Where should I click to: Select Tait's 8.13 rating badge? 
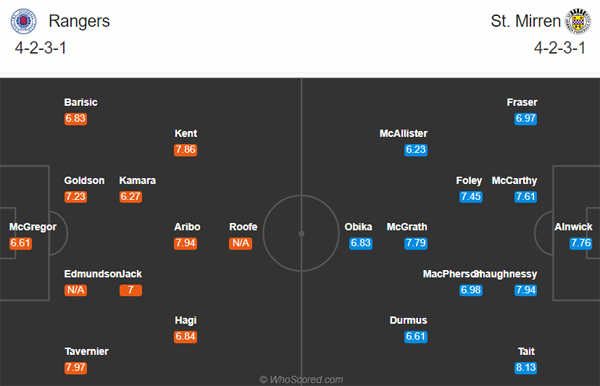[x=526, y=368]
